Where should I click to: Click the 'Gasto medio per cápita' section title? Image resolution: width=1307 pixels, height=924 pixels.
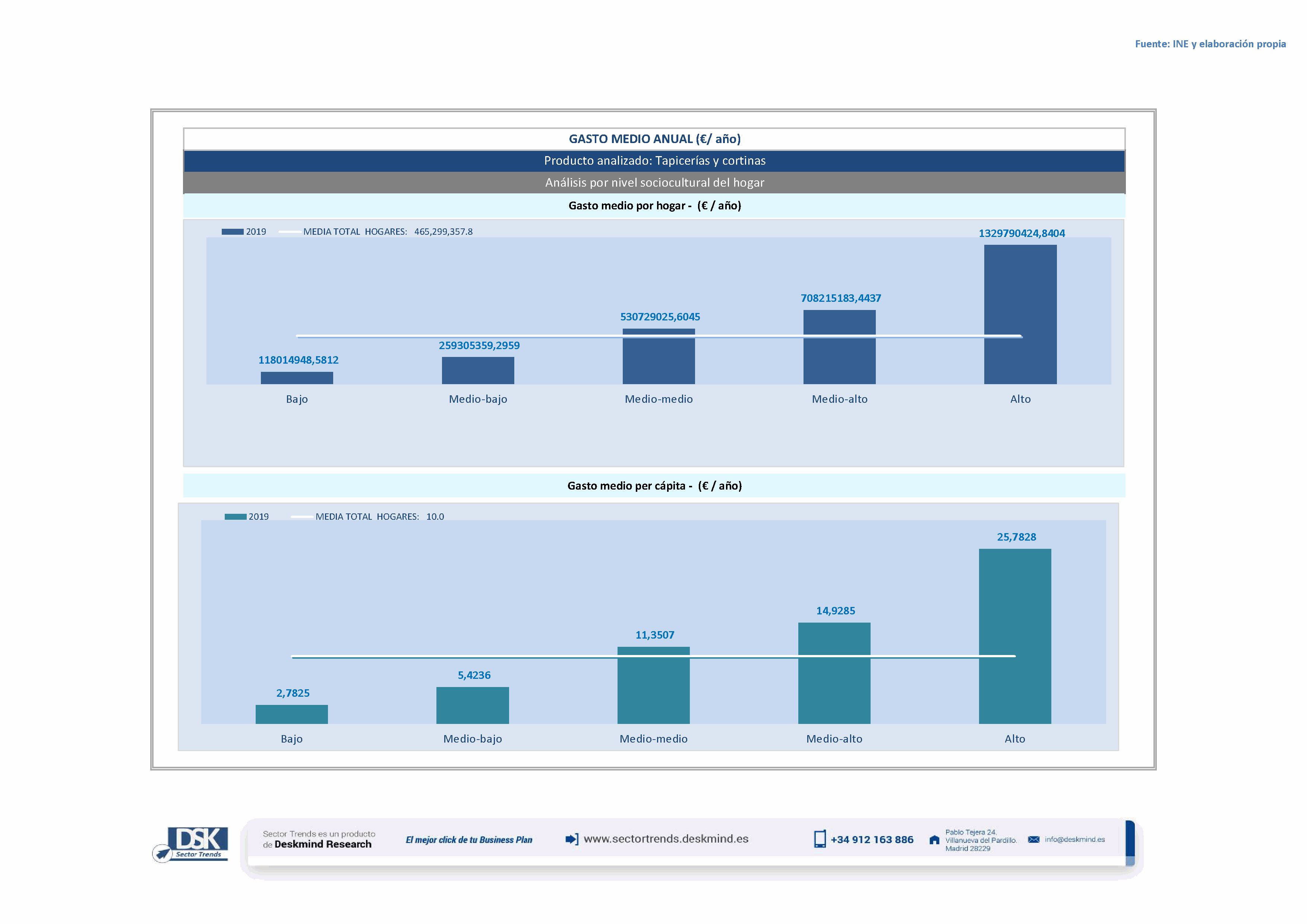pyautogui.click(x=654, y=486)
